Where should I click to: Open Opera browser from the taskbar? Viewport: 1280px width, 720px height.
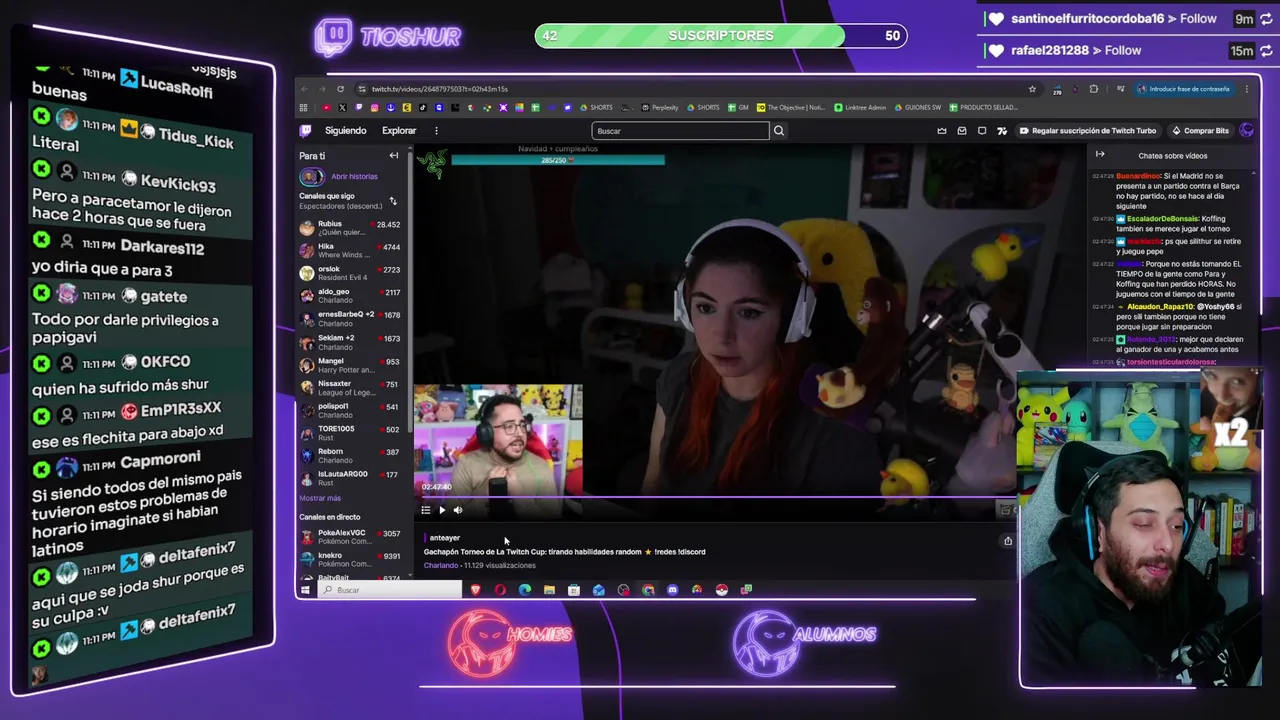500,590
